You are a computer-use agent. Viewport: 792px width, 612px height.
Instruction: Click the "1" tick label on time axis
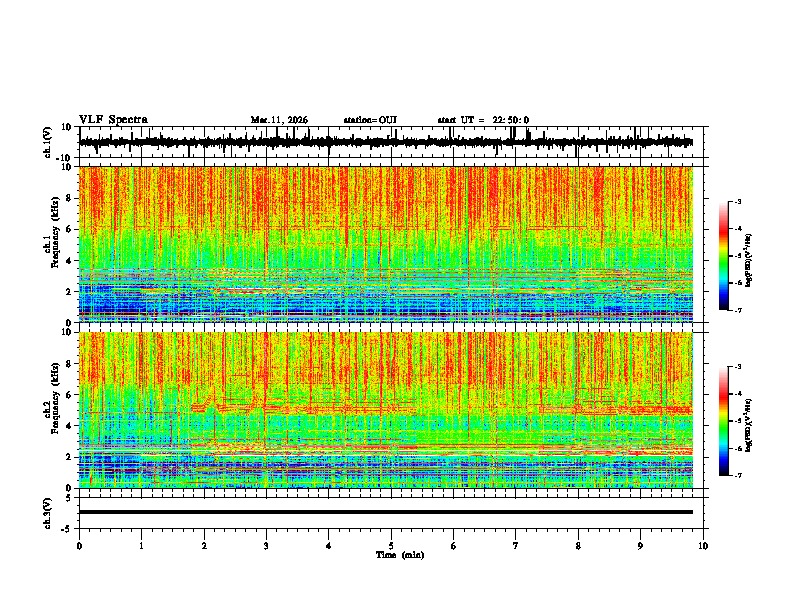141,546
